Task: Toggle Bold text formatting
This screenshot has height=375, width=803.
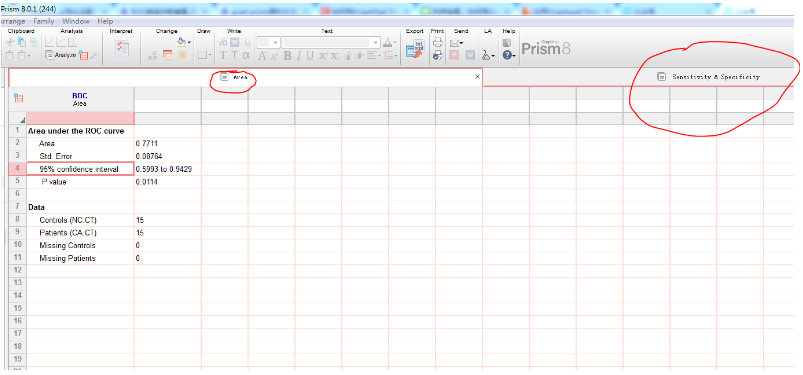Action: [287, 55]
